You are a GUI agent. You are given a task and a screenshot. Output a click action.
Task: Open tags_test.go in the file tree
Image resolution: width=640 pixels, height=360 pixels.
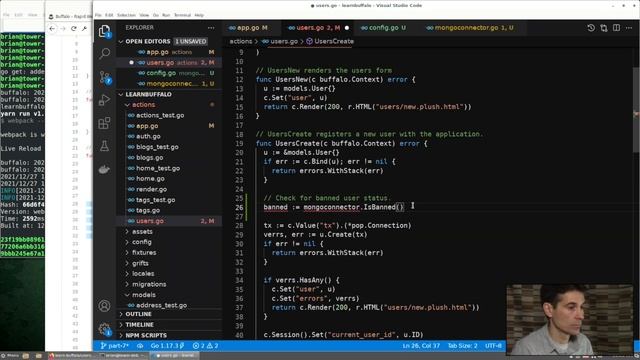[x=156, y=200]
